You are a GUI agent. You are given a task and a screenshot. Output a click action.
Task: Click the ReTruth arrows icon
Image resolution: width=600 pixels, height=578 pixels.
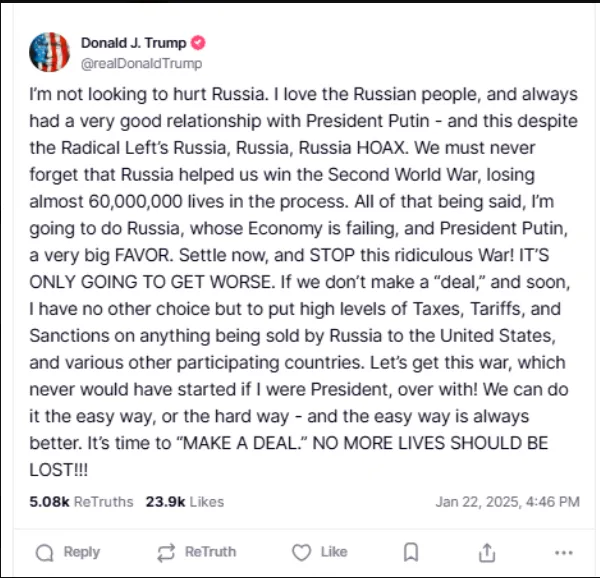[167, 552]
